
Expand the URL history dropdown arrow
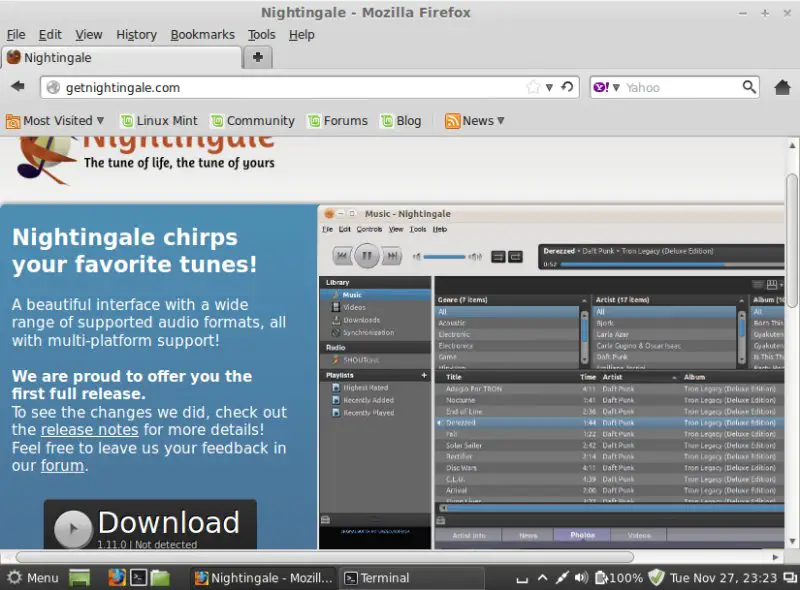pos(549,87)
